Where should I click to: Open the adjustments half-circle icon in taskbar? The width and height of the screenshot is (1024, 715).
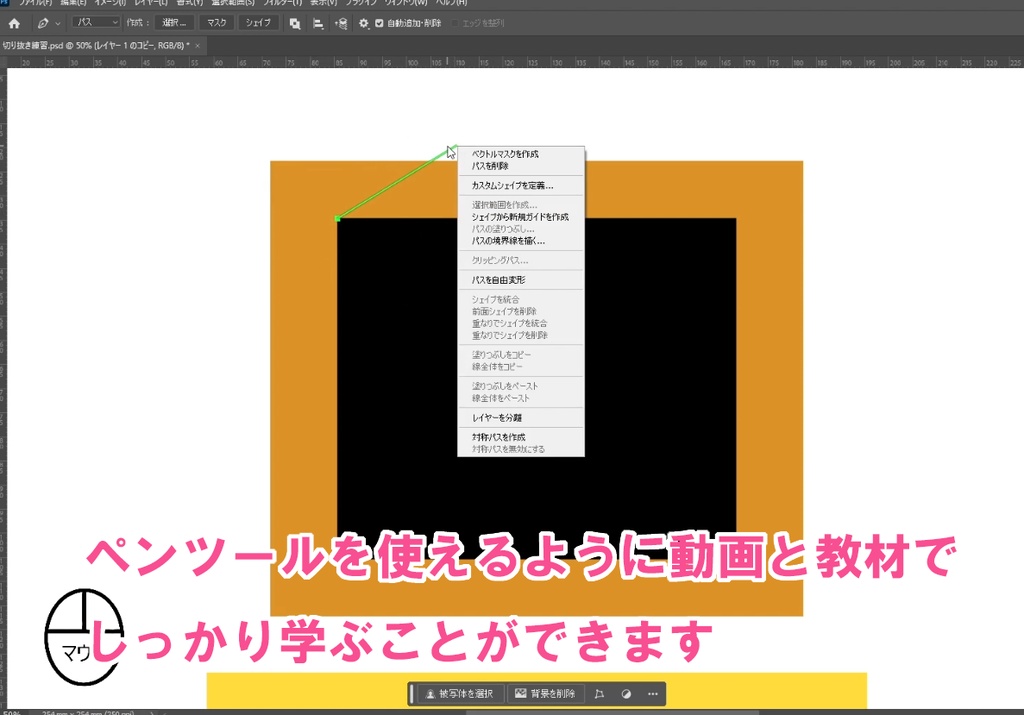click(628, 693)
